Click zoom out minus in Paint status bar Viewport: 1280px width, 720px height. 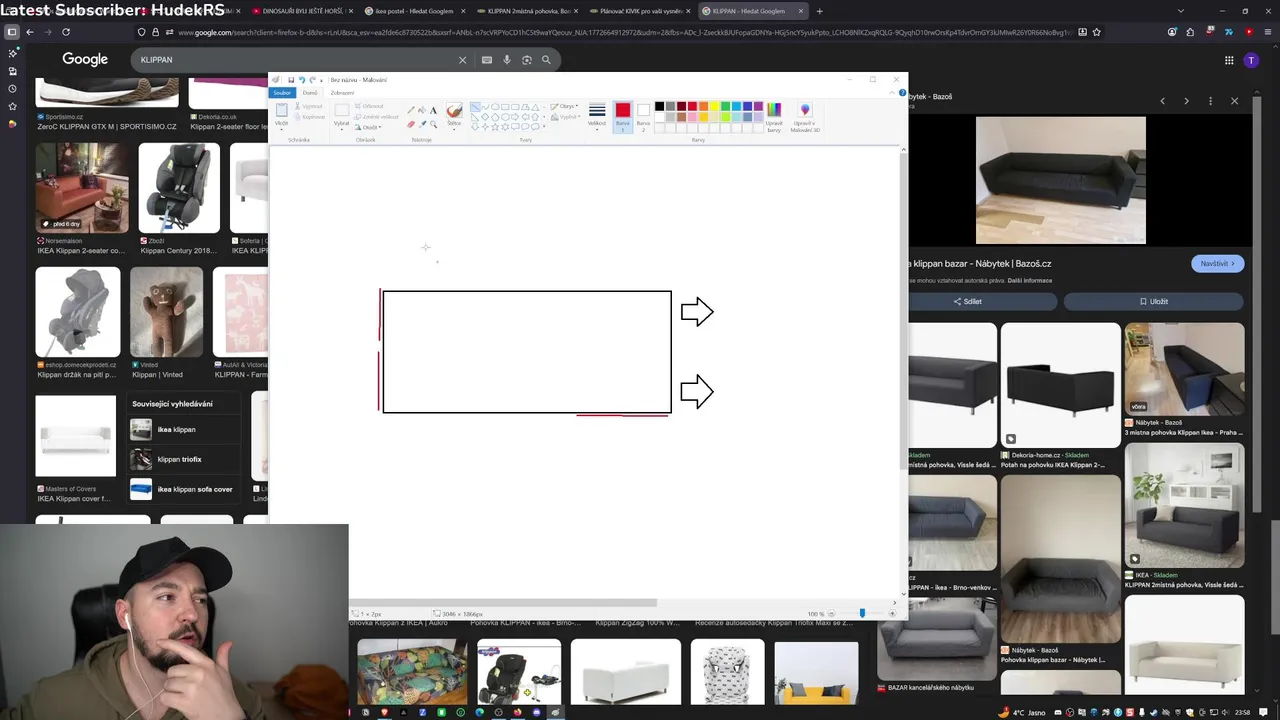click(x=831, y=614)
